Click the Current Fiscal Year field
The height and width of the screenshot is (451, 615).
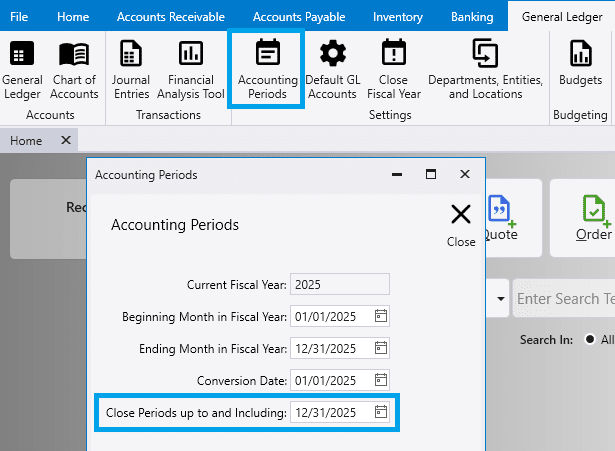(x=339, y=285)
